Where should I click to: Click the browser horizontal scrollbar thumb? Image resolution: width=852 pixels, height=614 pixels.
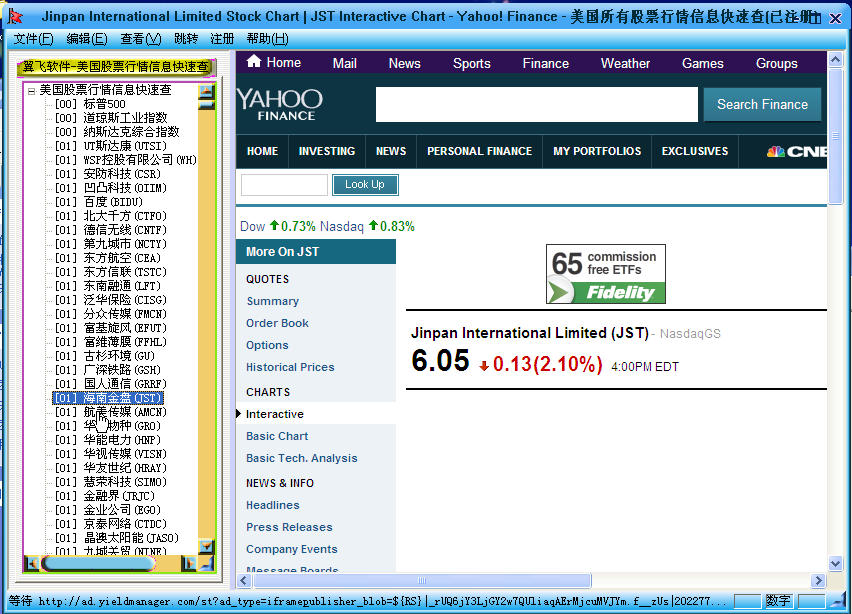422,581
